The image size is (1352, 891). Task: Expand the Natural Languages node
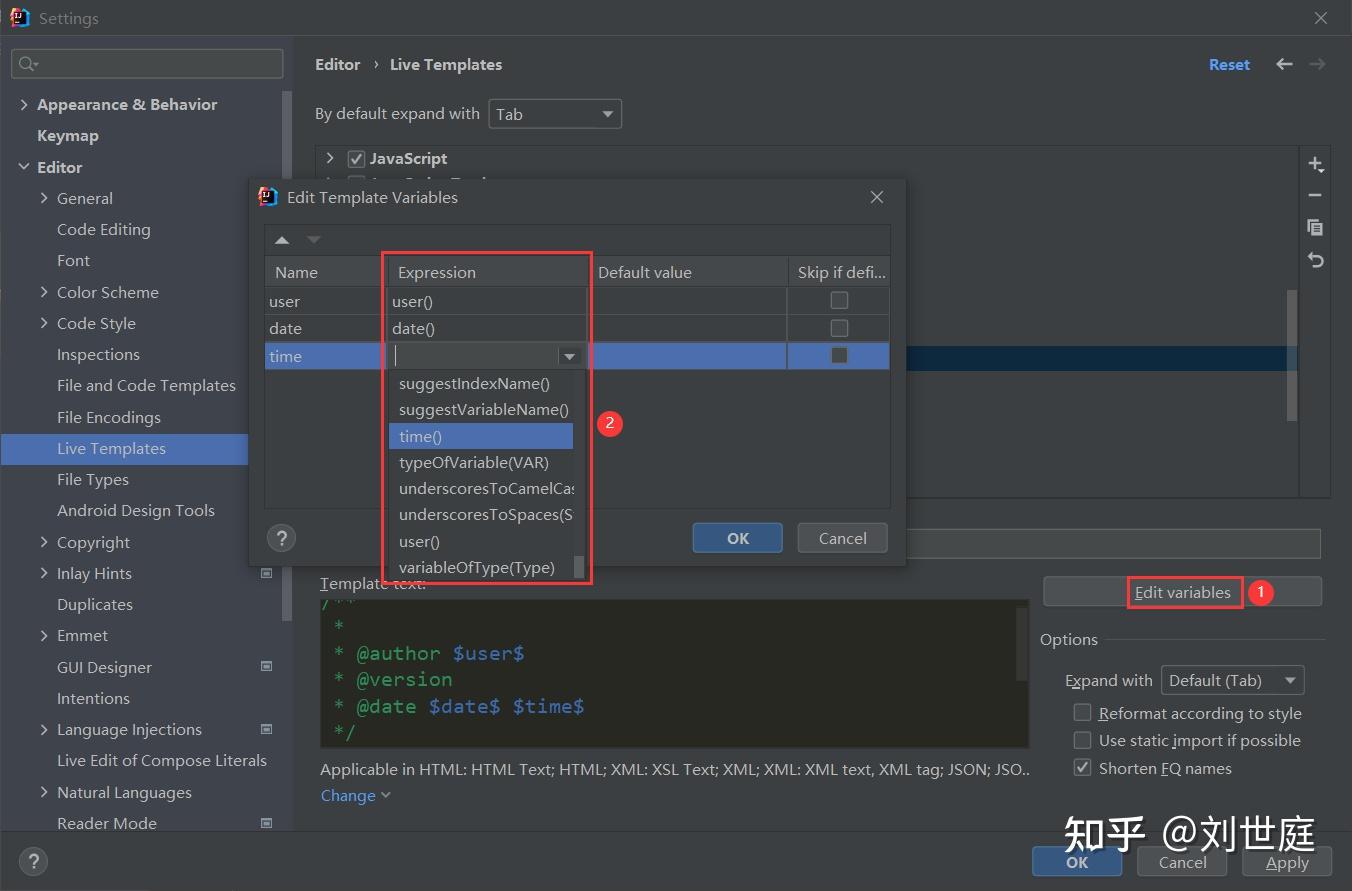pyautogui.click(x=44, y=792)
